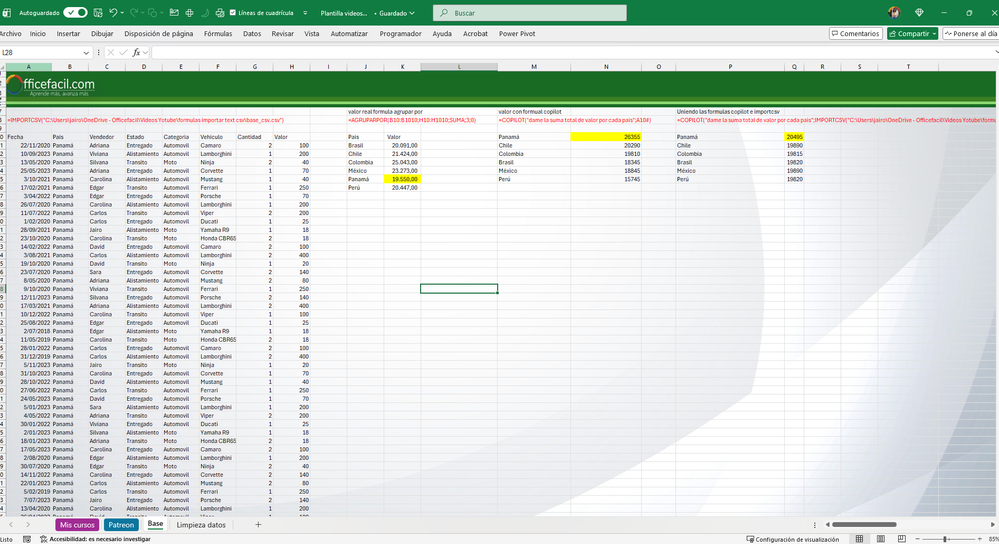Open the Patreon sheet tab
Image resolution: width=999 pixels, height=544 pixels.
click(121, 525)
